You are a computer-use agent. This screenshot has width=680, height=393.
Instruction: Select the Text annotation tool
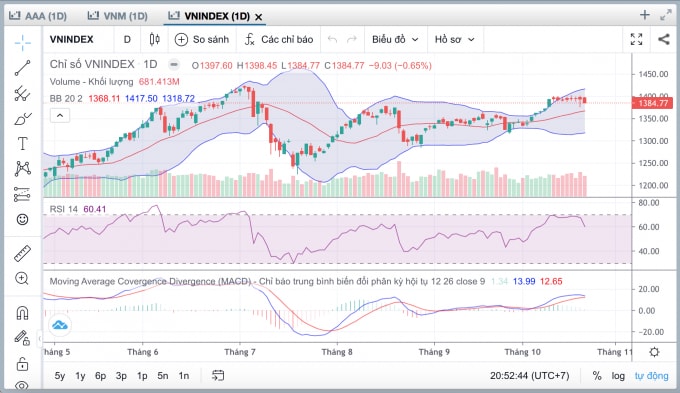23,143
